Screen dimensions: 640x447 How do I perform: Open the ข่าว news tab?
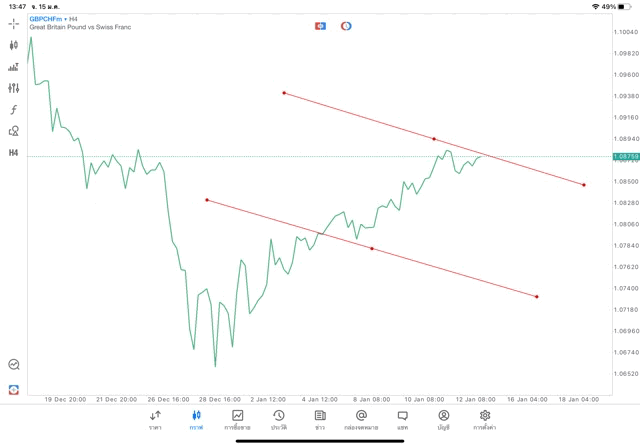[319, 419]
